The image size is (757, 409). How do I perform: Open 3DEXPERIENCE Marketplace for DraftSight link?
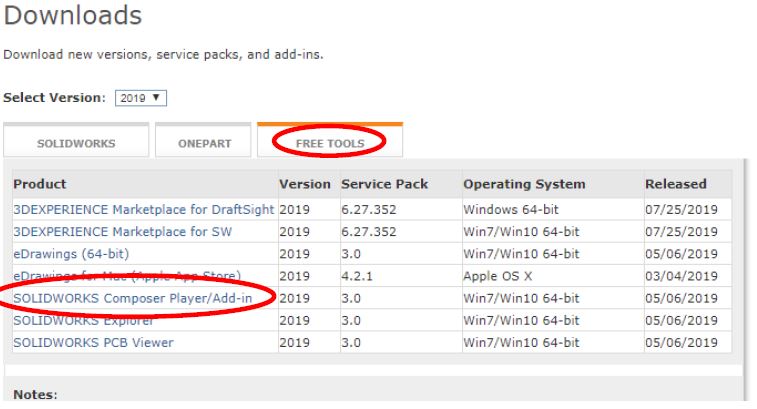pyautogui.click(x=143, y=210)
